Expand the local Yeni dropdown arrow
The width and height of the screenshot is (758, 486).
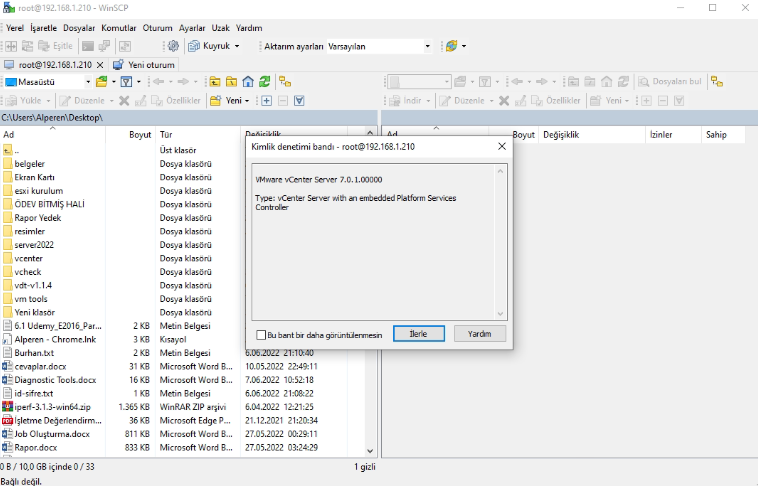[247, 101]
